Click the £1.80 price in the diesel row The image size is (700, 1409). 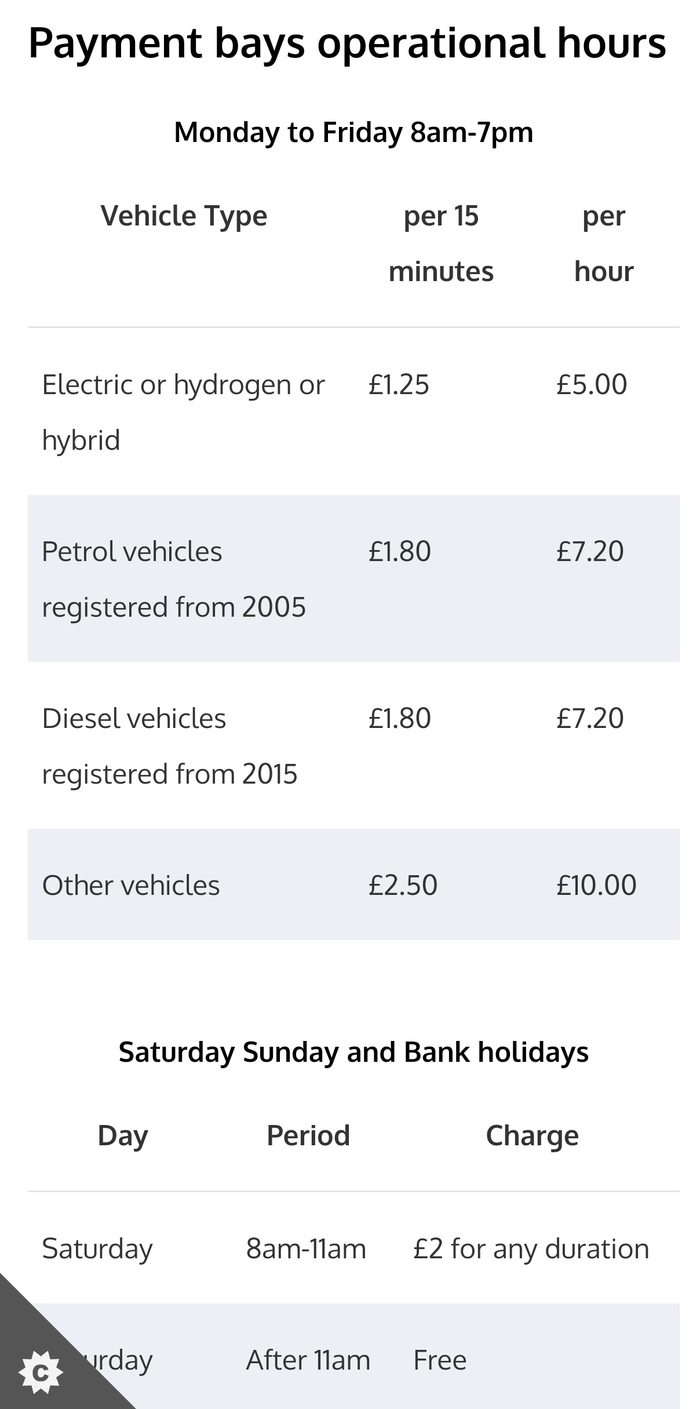point(399,718)
